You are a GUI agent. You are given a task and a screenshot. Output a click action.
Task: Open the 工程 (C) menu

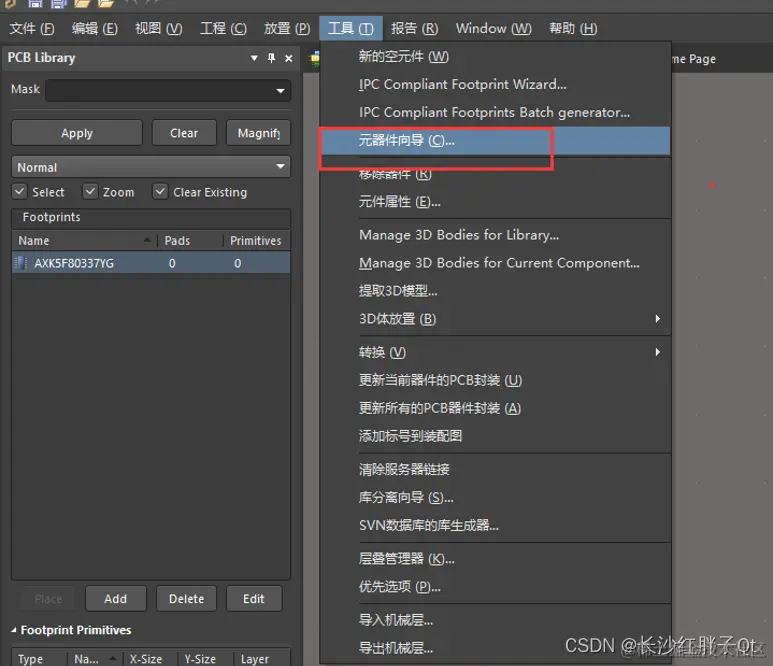tap(223, 29)
